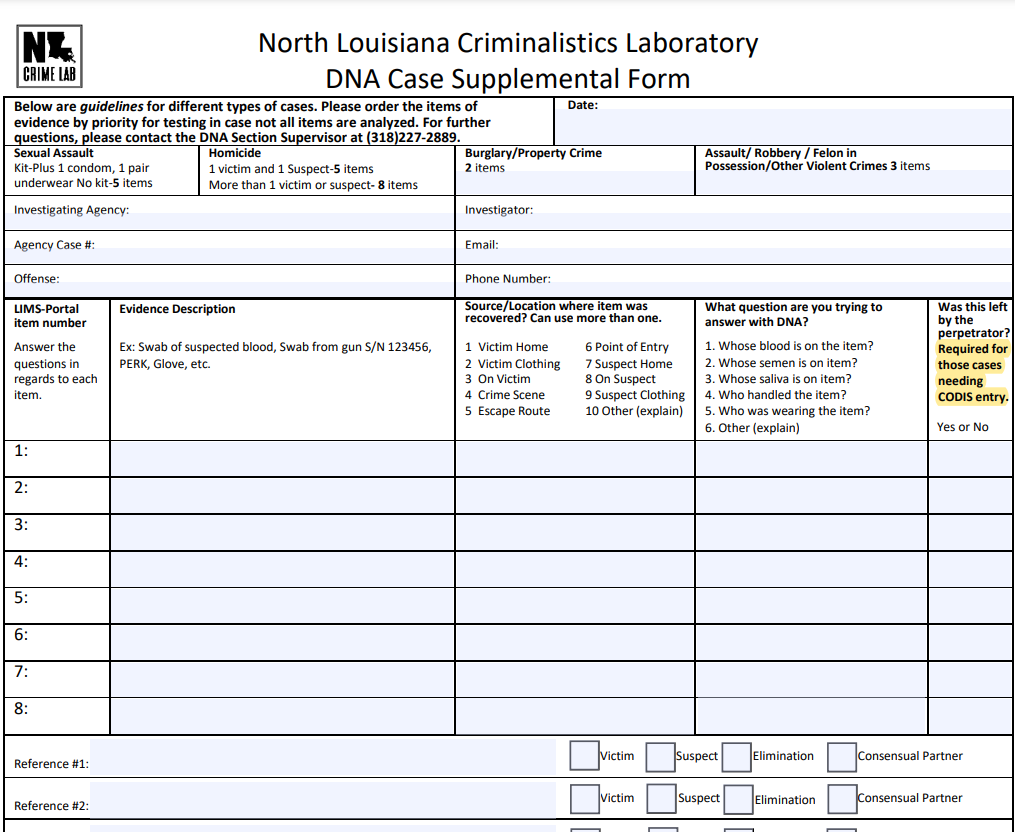Image resolution: width=1015 pixels, height=832 pixels.
Task: Click DNA question field for item 8
Action: [x=812, y=716]
